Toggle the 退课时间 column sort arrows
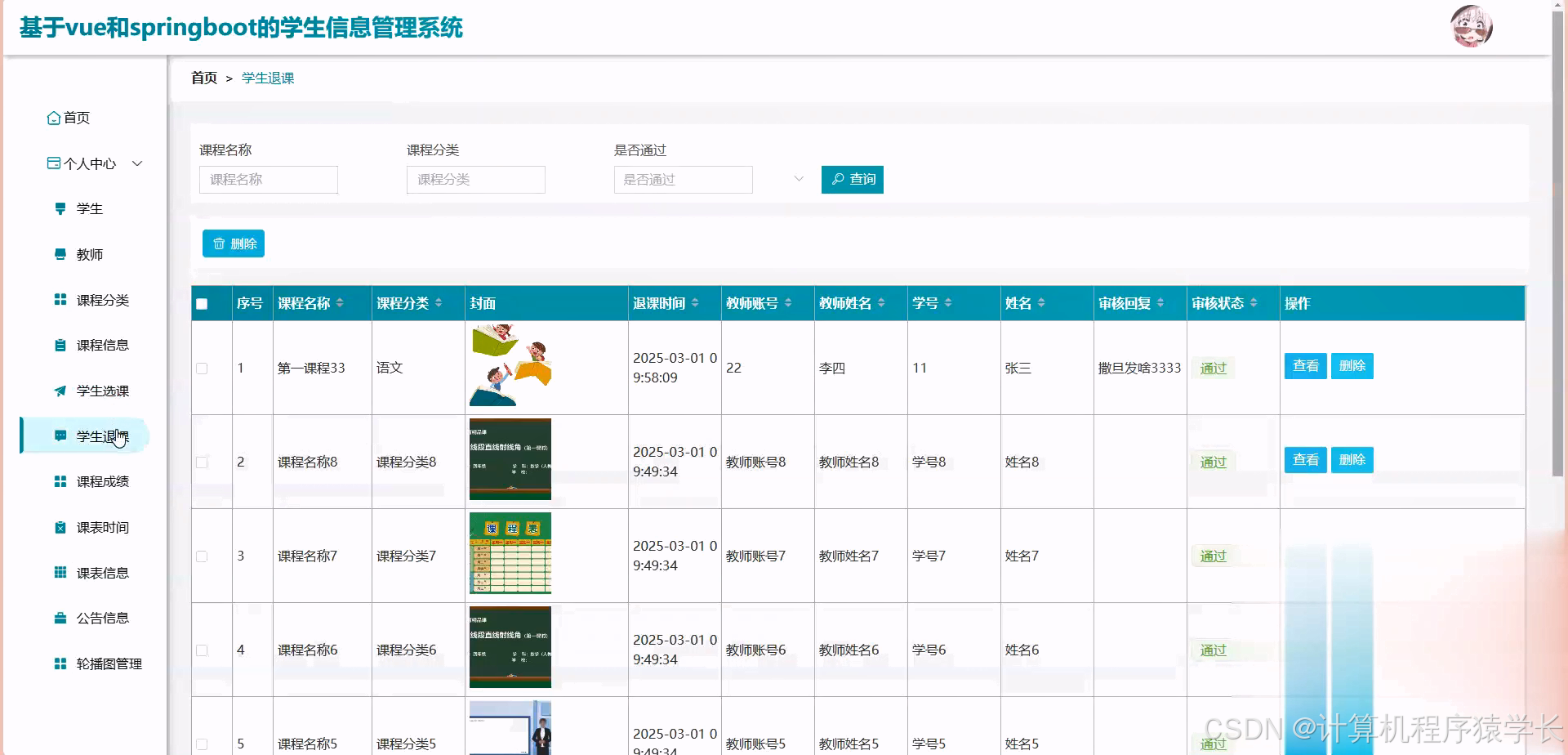 [x=696, y=302]
